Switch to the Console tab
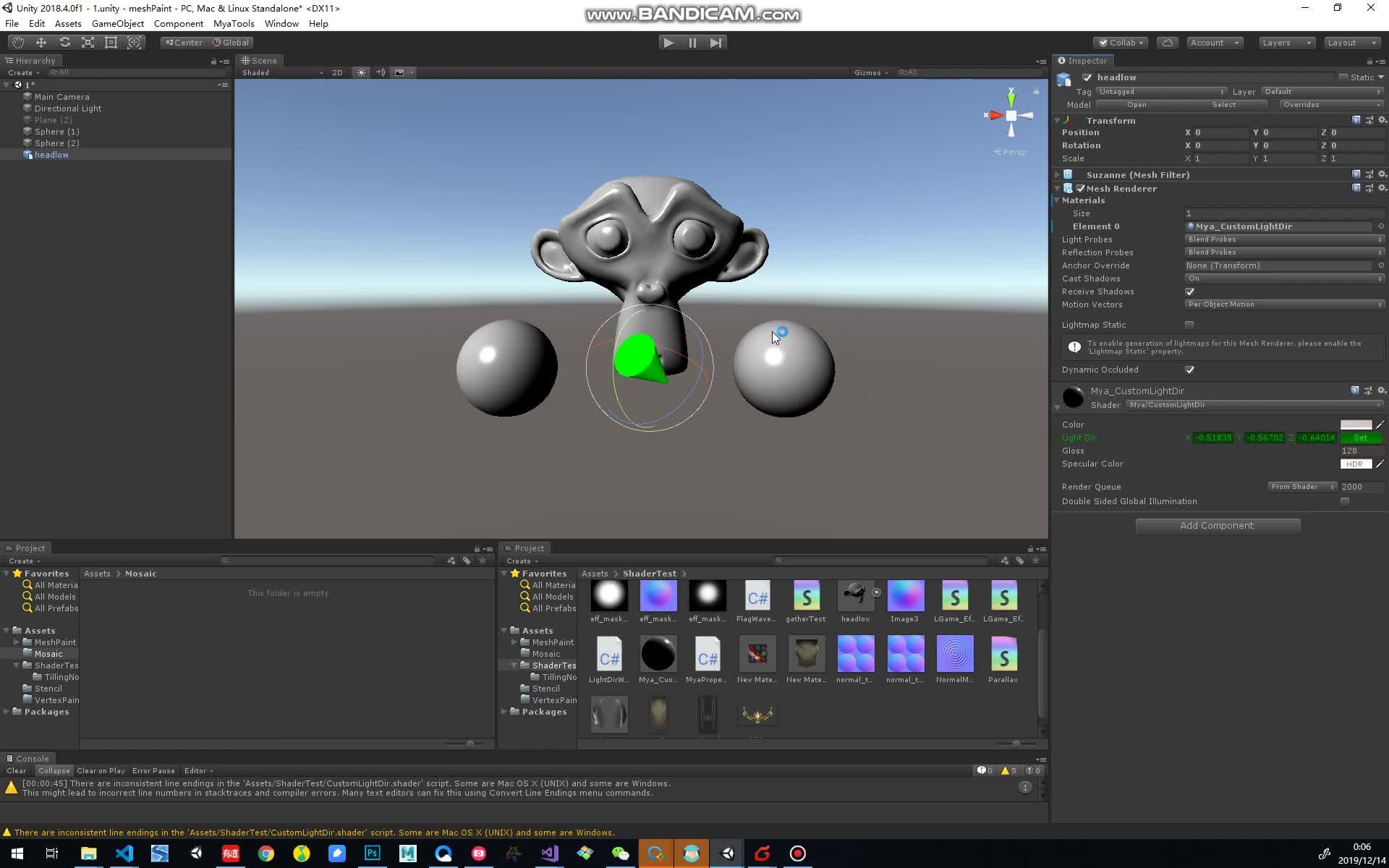This screenshot has height=868, width=1389. pos(33,758)
